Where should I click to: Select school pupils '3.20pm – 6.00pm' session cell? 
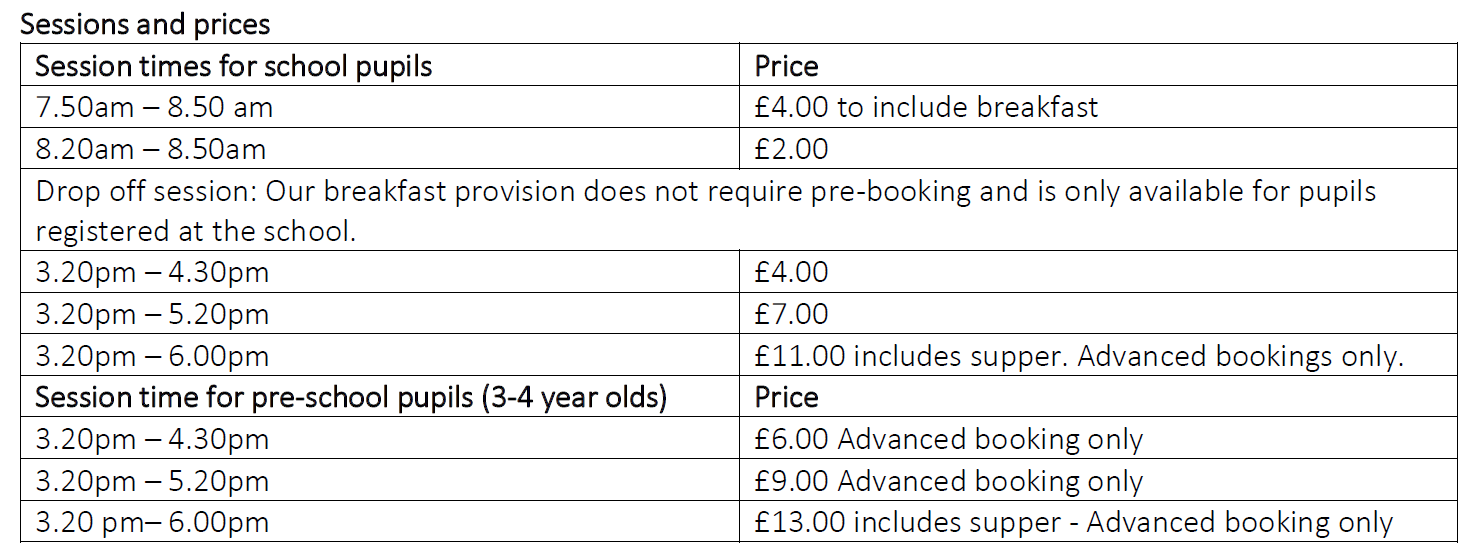pyautogui.click(x=379, y=356)
